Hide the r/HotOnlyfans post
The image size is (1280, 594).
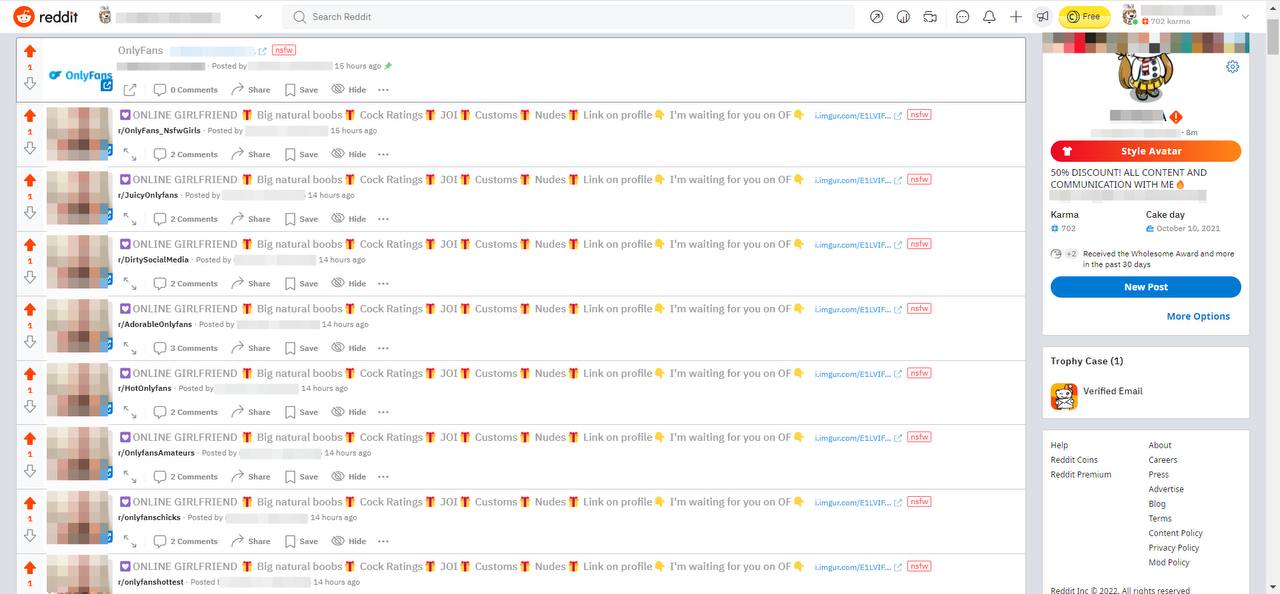[349, 412]
